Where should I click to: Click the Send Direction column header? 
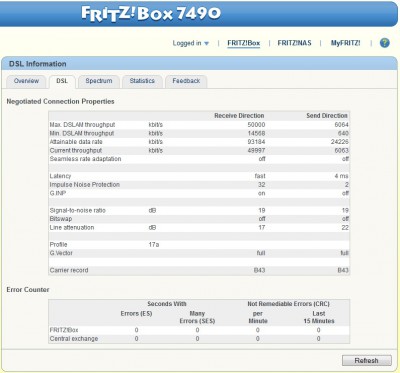327,116
